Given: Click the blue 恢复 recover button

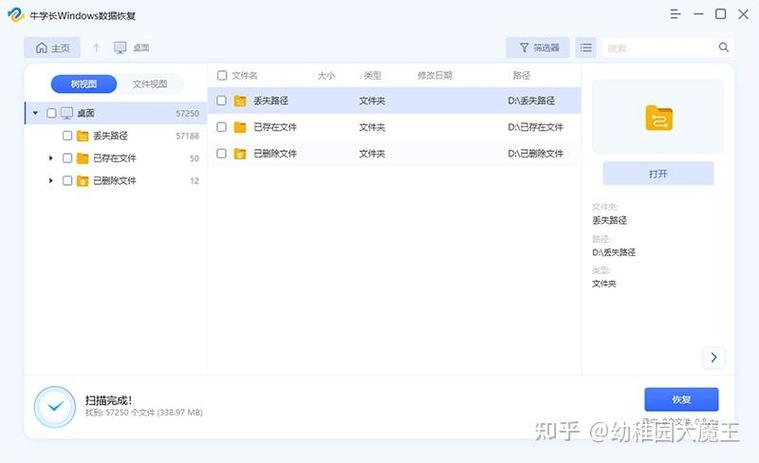Looking at the screenshot, I should pos(682,400).
